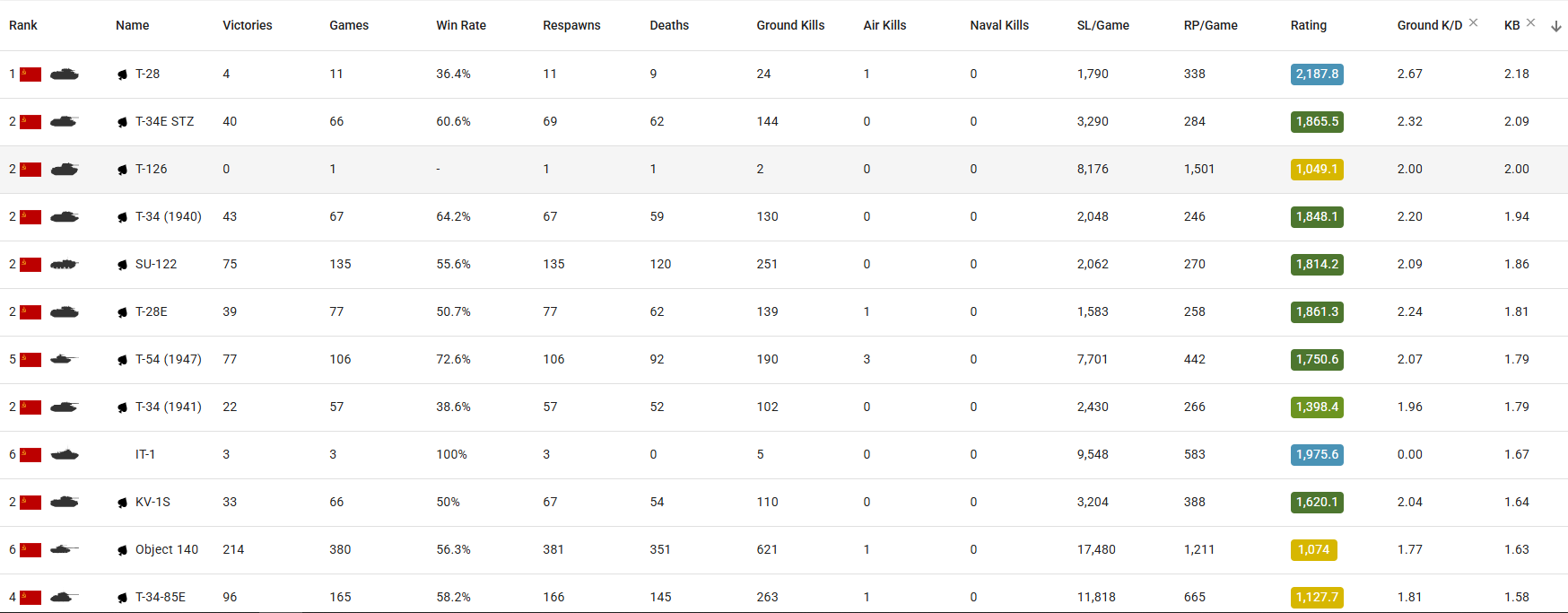The height and width of the screenshot is (613, 1568).
Task: Click the Soviet flag in the T-54 (1947) row
Action: click(x=30, y=360)
